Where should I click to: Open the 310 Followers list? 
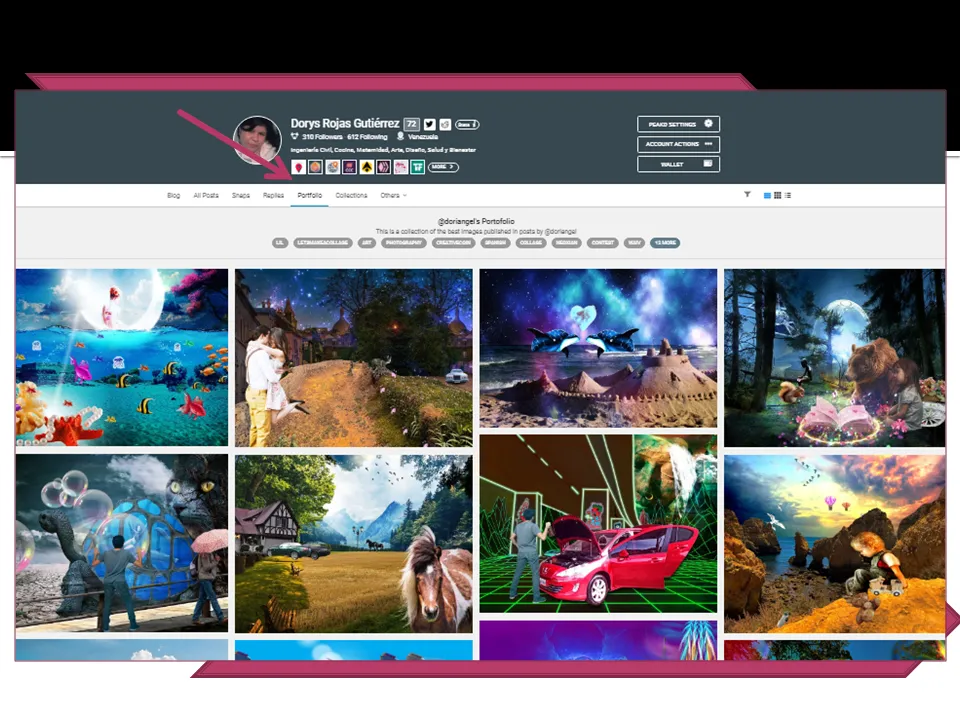click(x=321, y=137)
